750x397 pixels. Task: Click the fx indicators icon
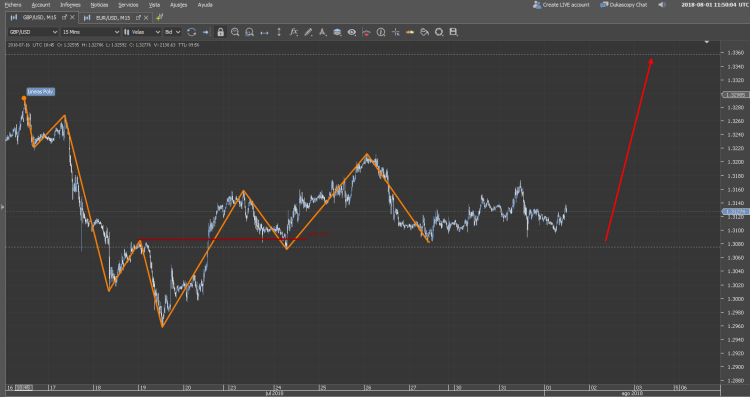coord(294,32)
